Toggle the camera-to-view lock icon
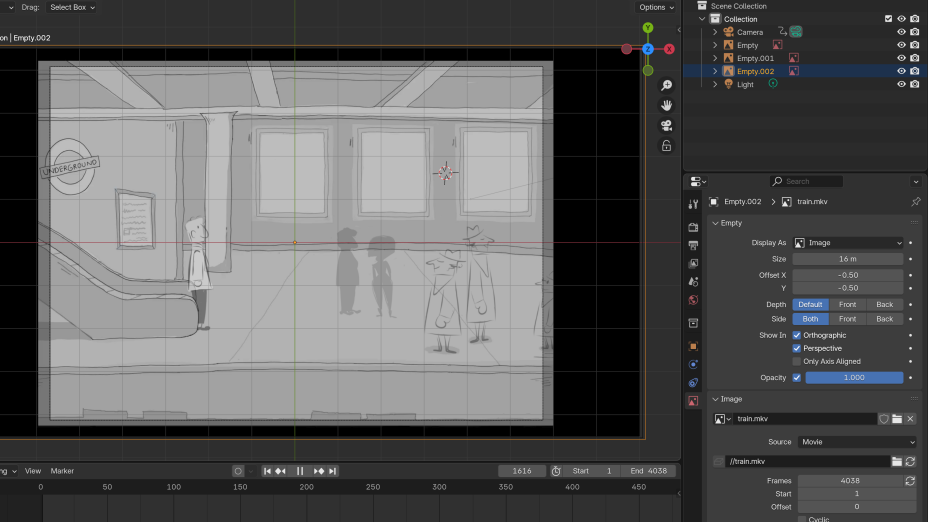Image resolution: width=928 pixels, height=522 pixels. (x=666, y=146)
